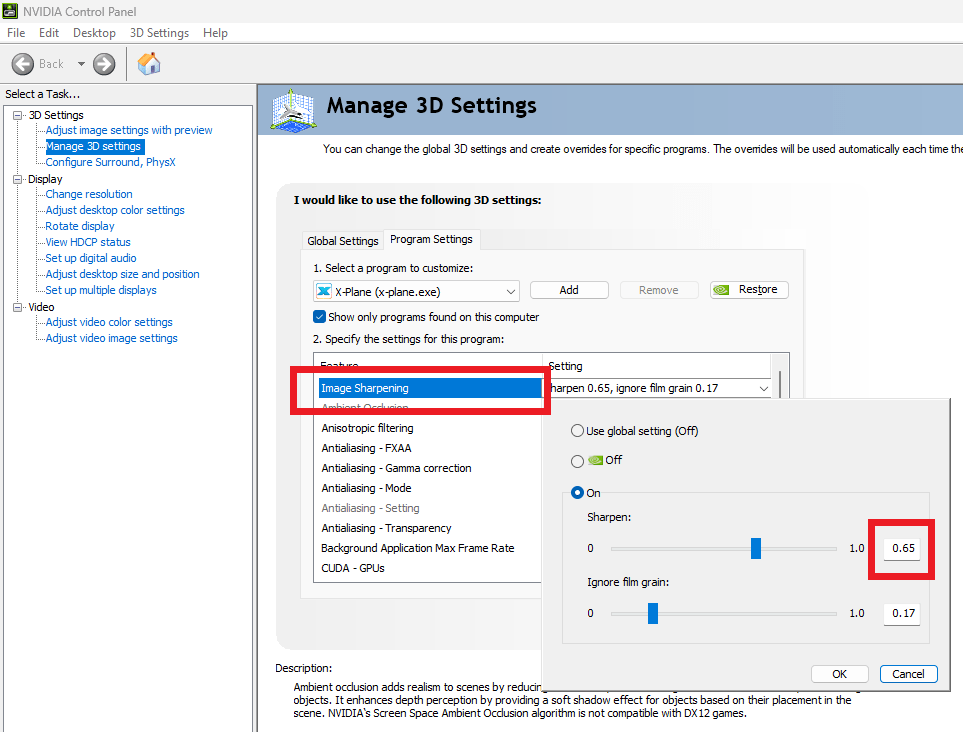
Task: Open the 3D Settings menu
Action: pyautogui.click(x=159, y=33)
